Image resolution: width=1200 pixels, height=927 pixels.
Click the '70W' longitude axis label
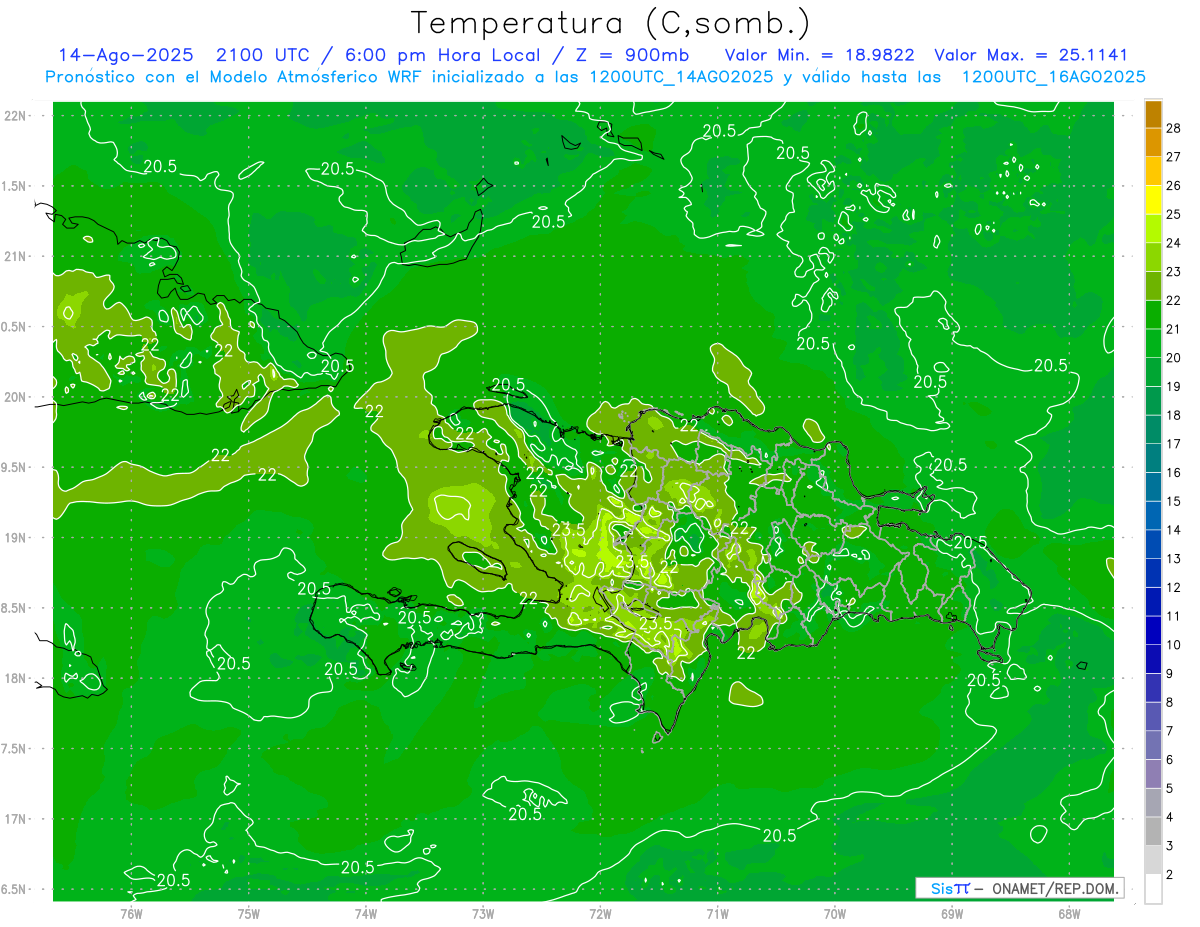pos(835,913)
